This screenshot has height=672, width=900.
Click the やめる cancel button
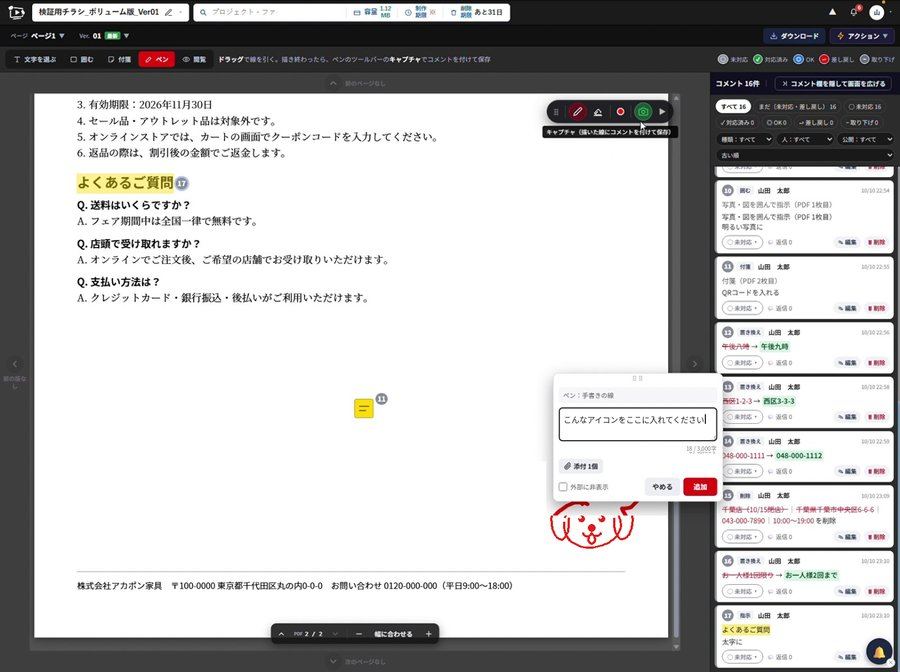(x=662, y=487)
